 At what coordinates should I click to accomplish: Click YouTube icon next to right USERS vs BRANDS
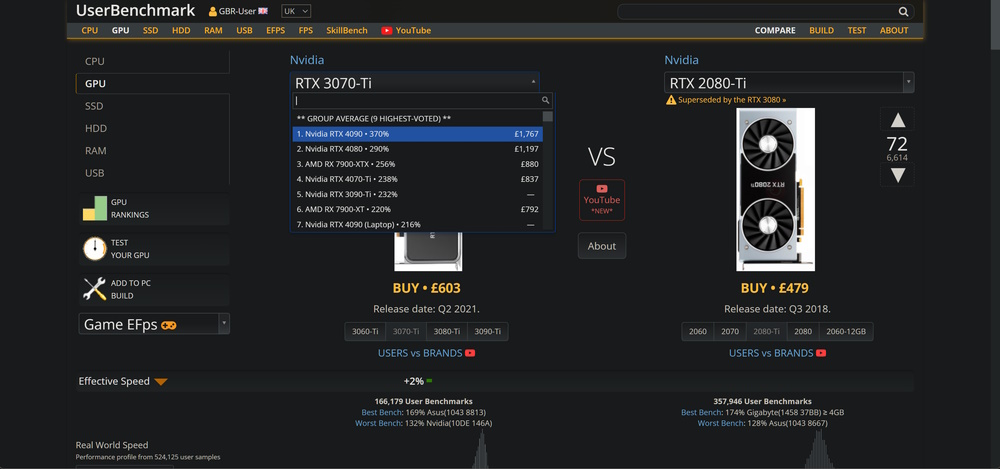821,353
